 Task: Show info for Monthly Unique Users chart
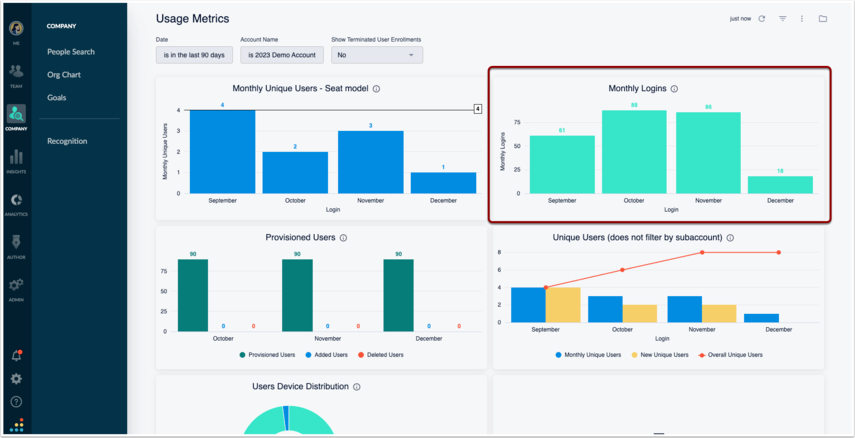coord(376,88)
